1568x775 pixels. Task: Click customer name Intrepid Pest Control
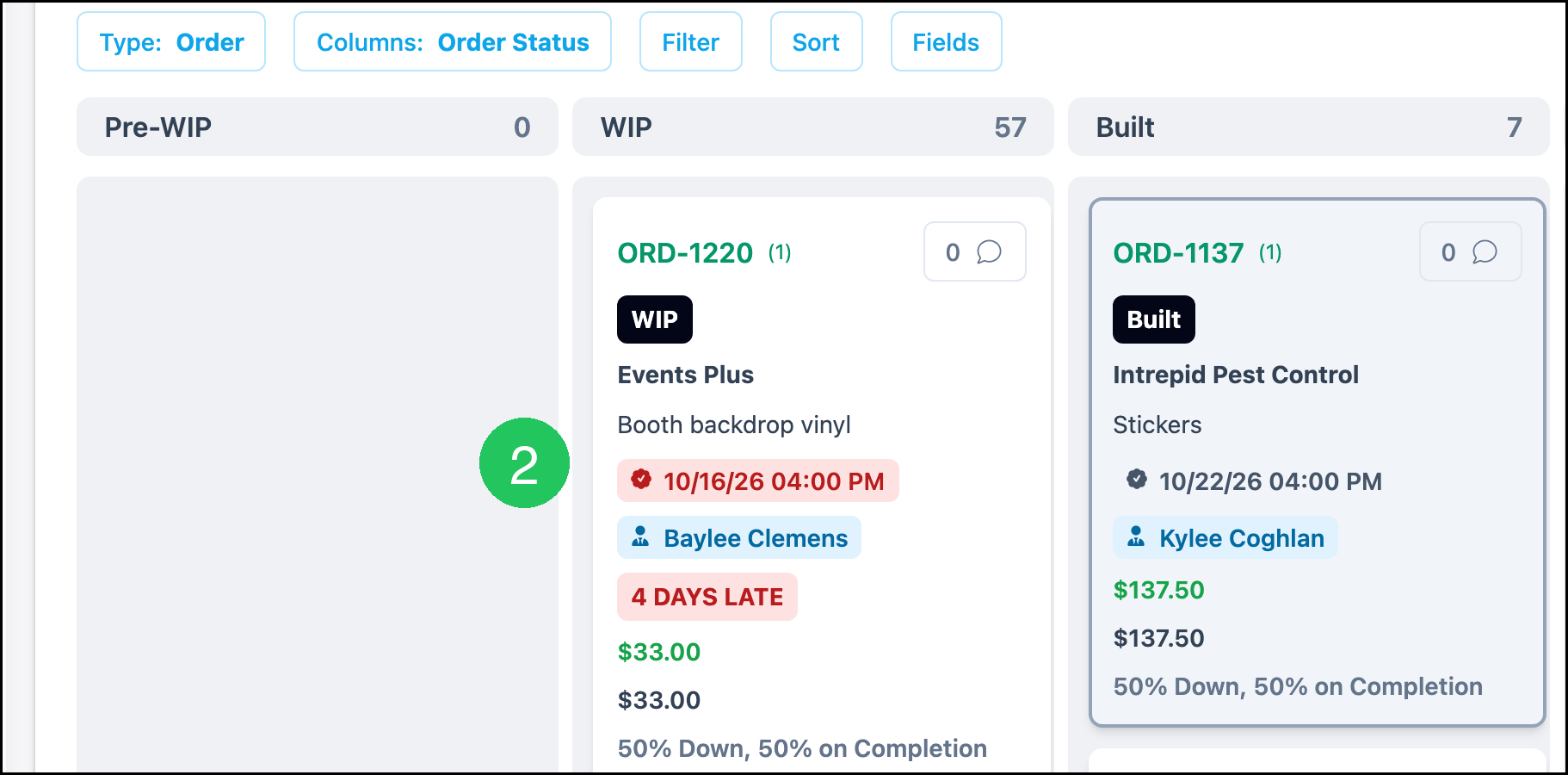pos(1236,375)
